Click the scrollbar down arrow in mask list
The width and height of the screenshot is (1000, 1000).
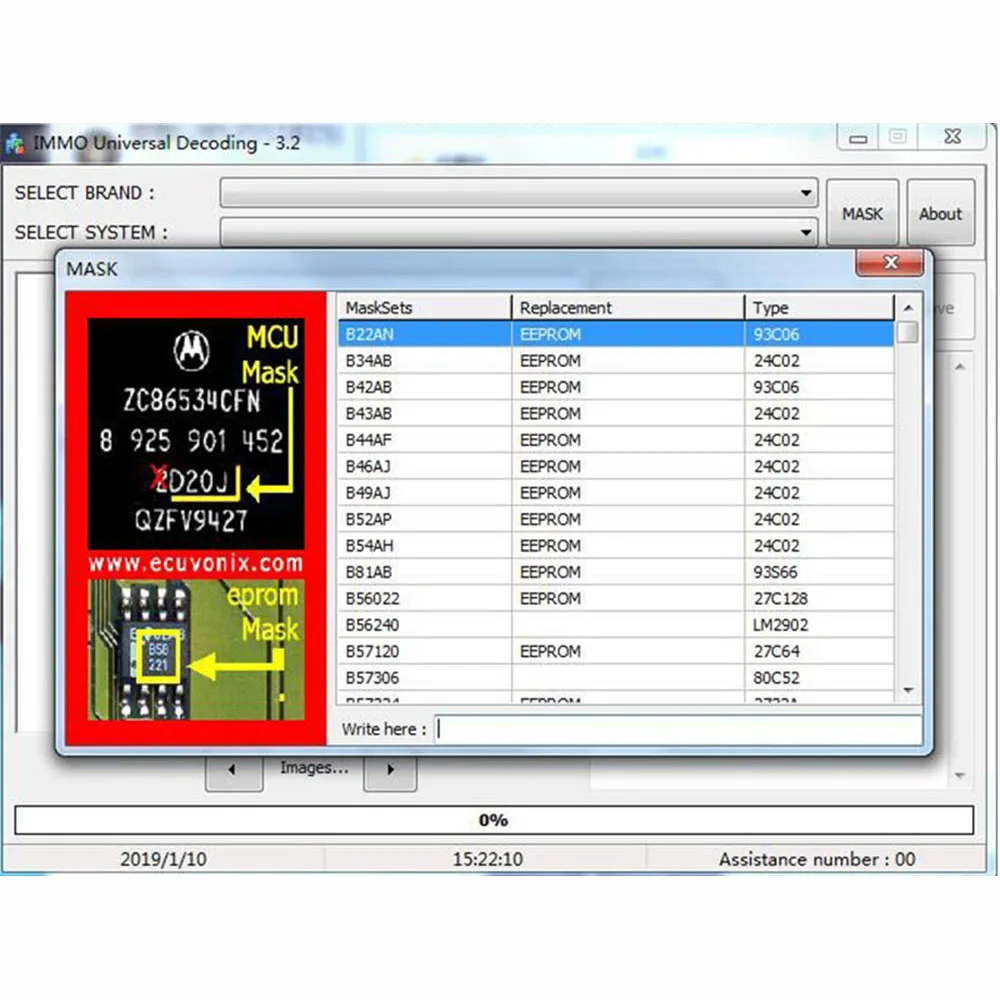pos(908,690)
